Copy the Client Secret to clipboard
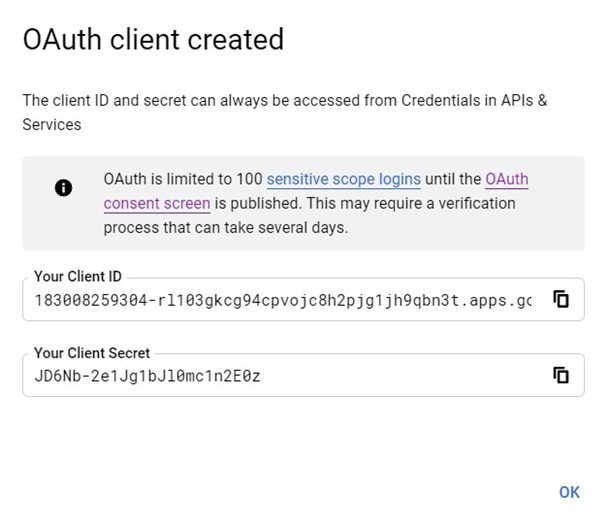This screenshot has height=526, width=611. (561, 375)
